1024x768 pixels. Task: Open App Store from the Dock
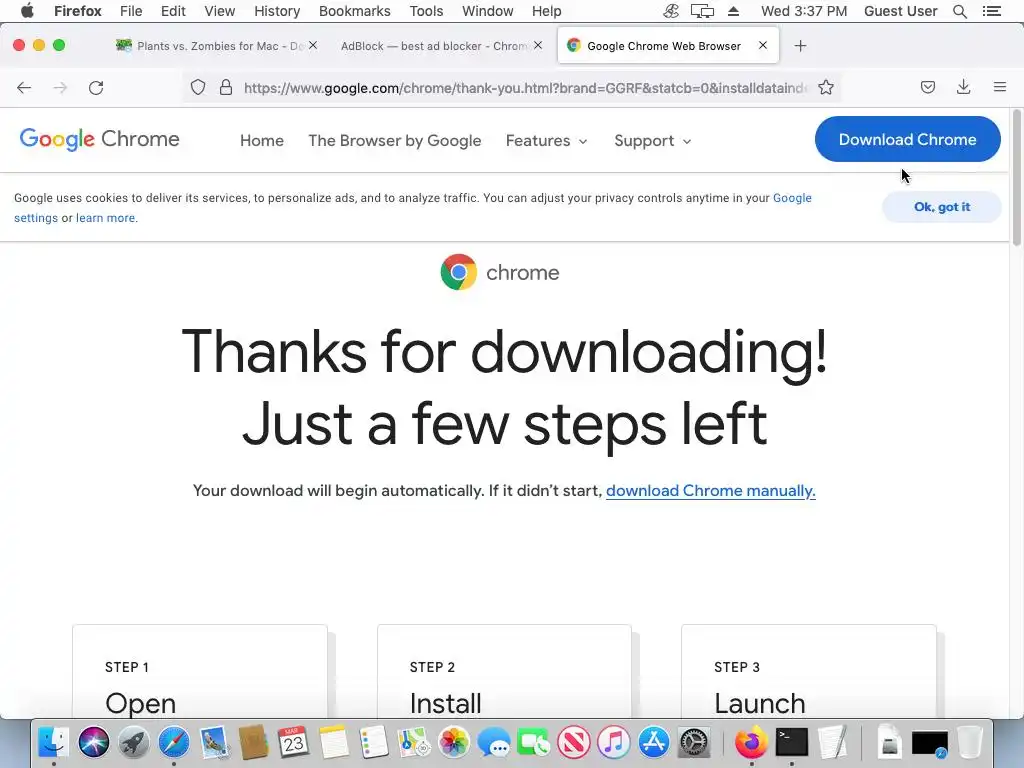(654, 743)
